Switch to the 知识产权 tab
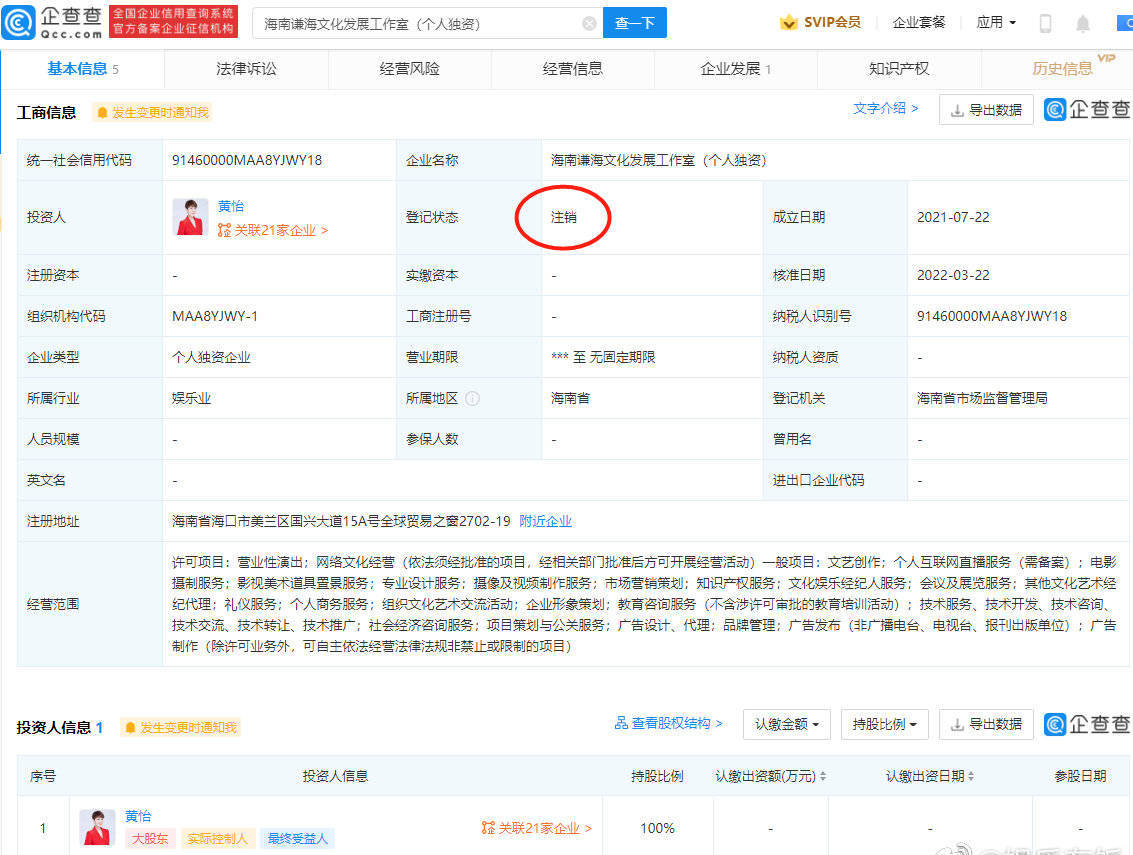Viewport: 1133px width, 855px height. 899,69
